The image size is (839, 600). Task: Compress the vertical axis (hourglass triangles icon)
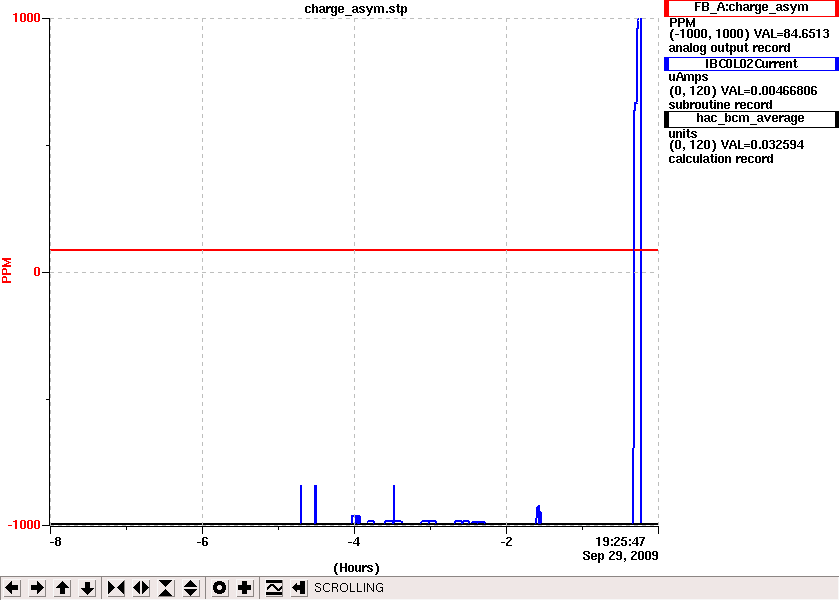point(166,588)
